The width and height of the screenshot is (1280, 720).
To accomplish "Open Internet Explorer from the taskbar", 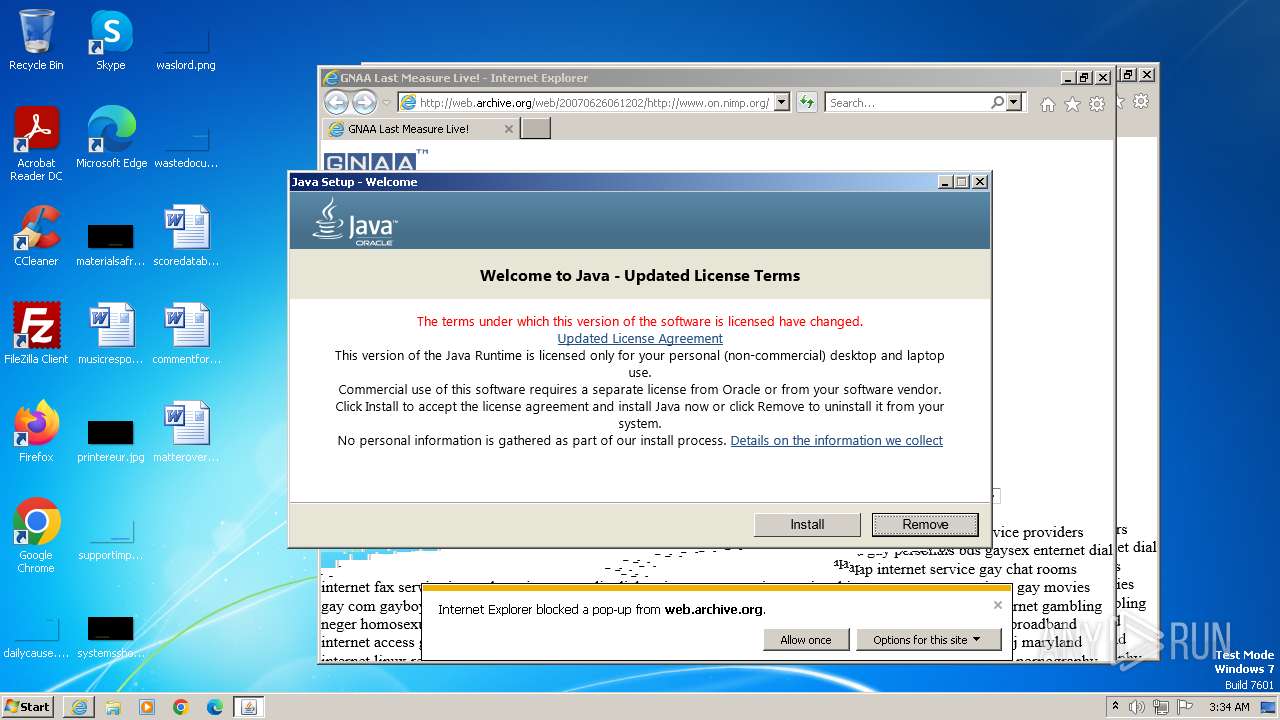I will coord(79,707).
